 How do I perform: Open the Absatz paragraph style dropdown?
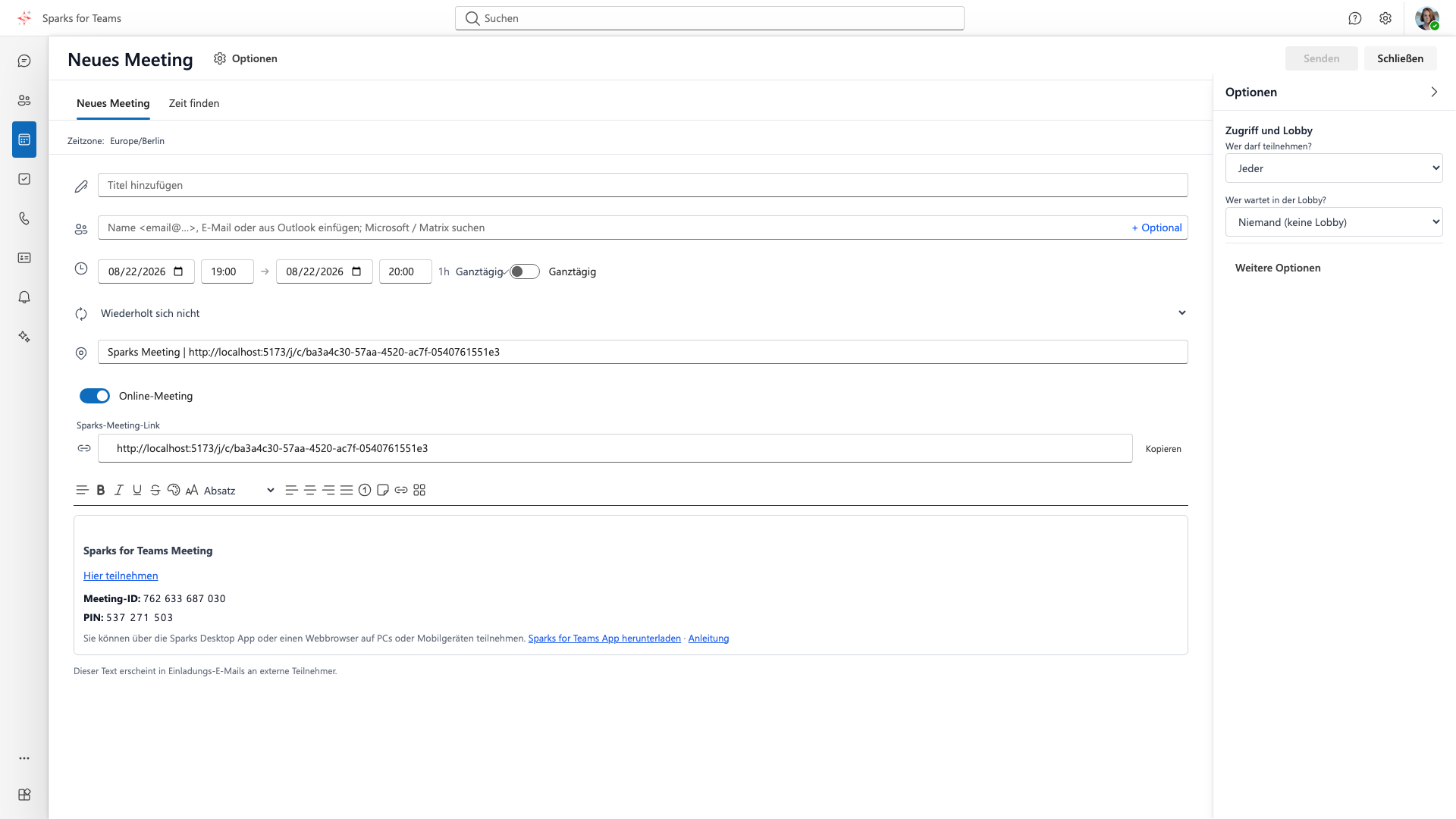(x=239, y=491)
